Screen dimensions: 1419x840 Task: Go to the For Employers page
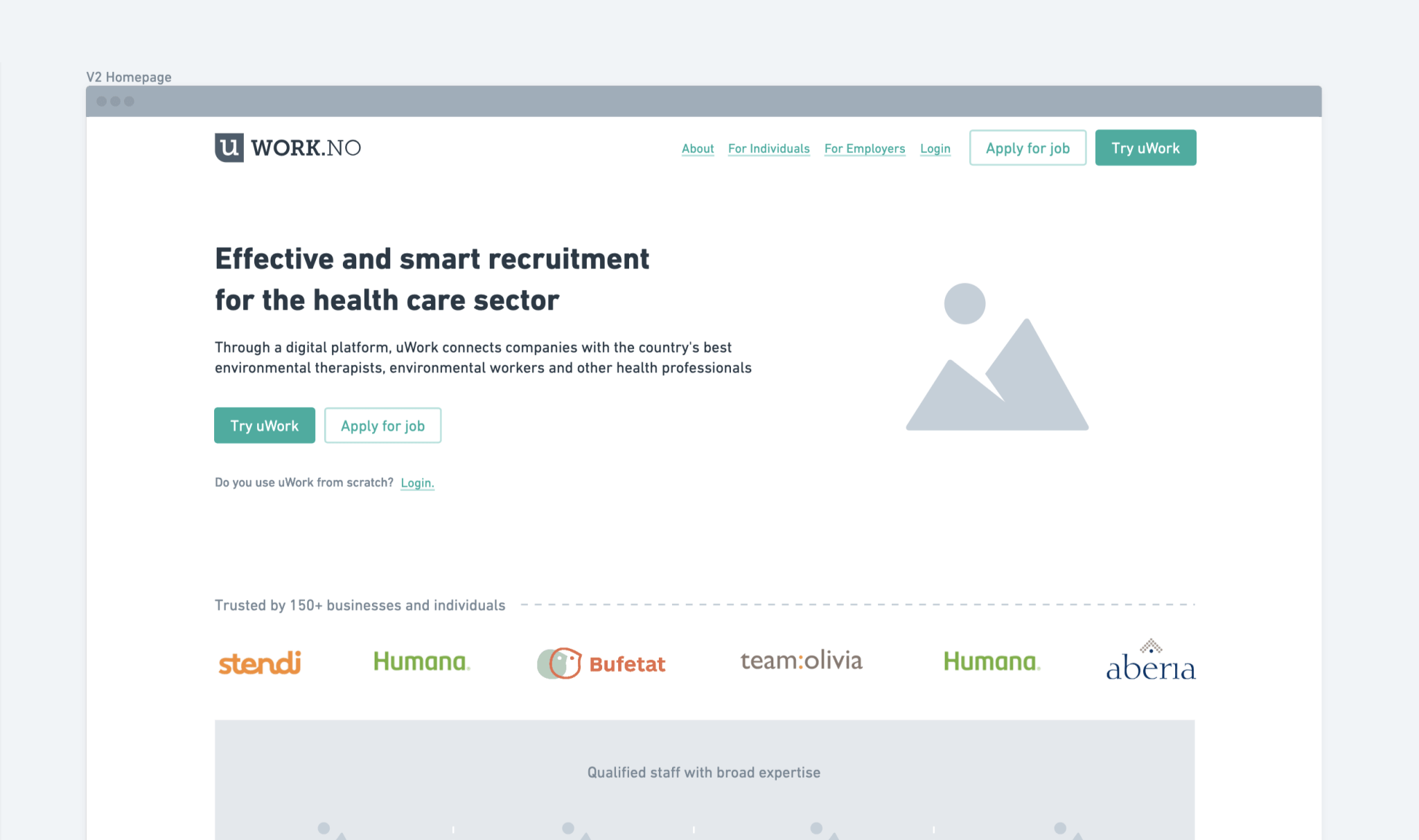click(x=865, y=148)
